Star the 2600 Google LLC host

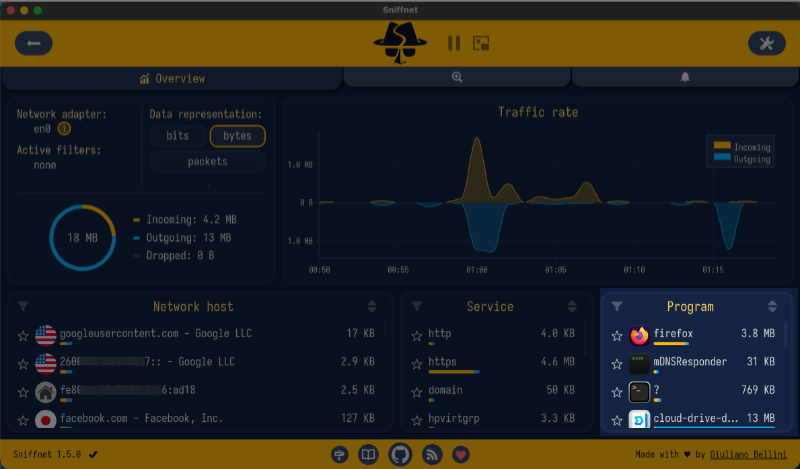[x=23, y=364]
